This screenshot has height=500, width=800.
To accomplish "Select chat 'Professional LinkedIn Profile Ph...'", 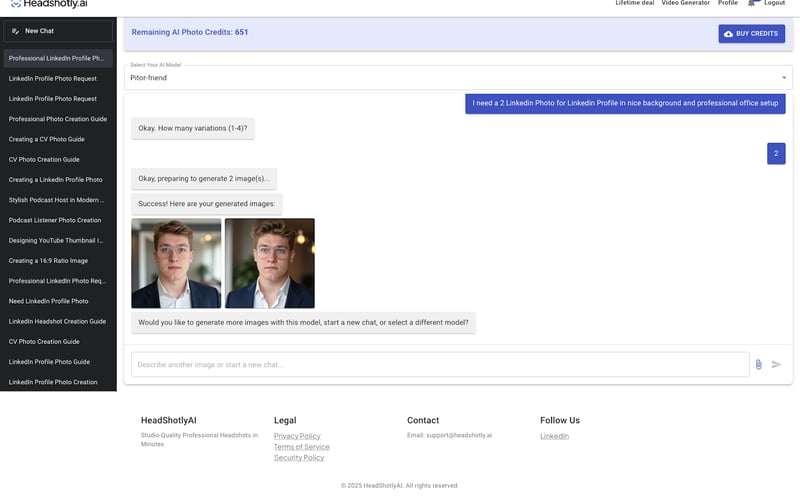I will pos(58,59).
